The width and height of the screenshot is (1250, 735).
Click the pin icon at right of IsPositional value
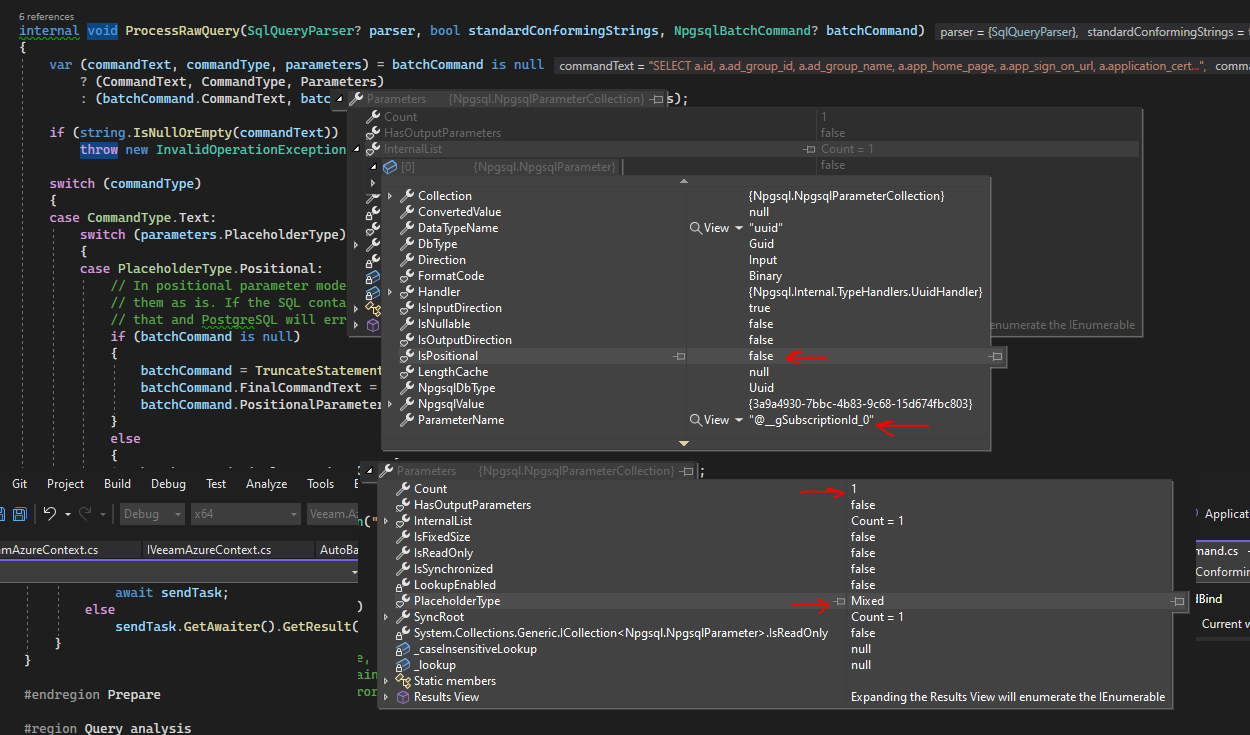[x=996, y=356]
